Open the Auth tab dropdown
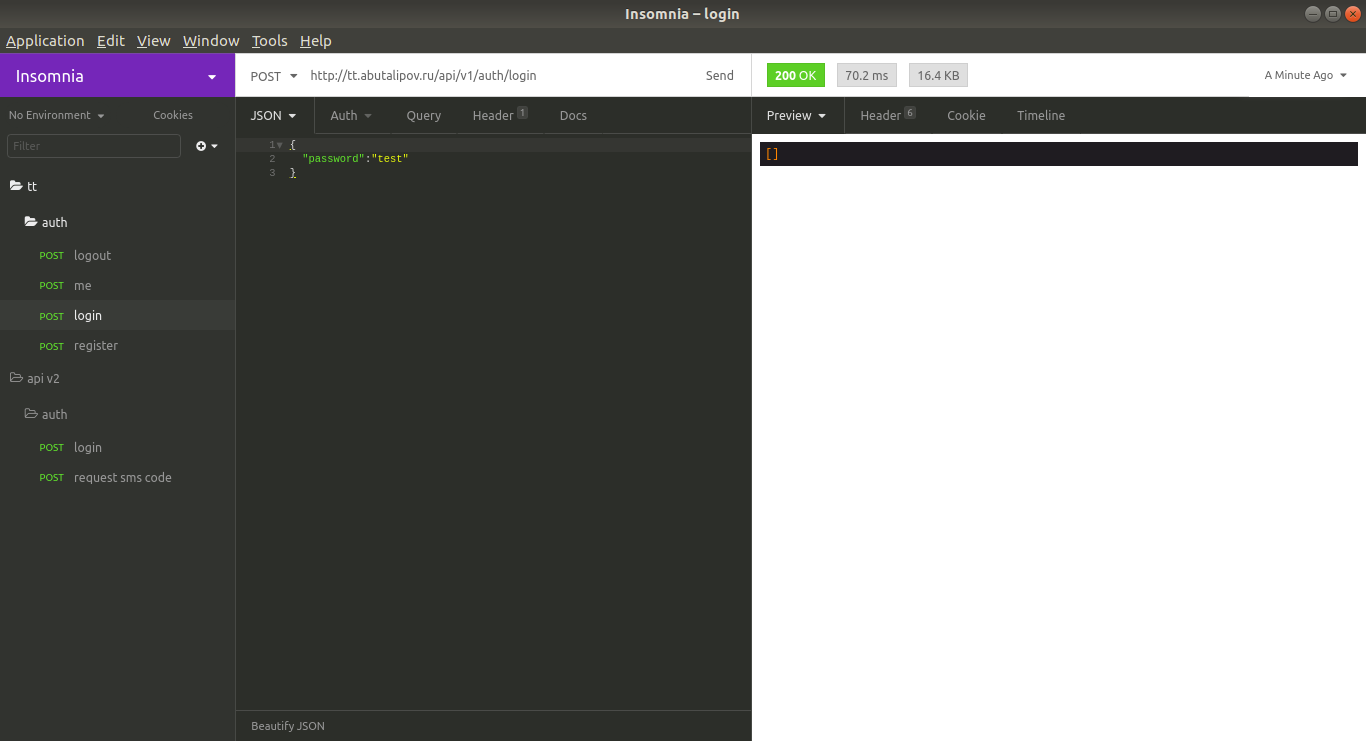 point(351,116)
